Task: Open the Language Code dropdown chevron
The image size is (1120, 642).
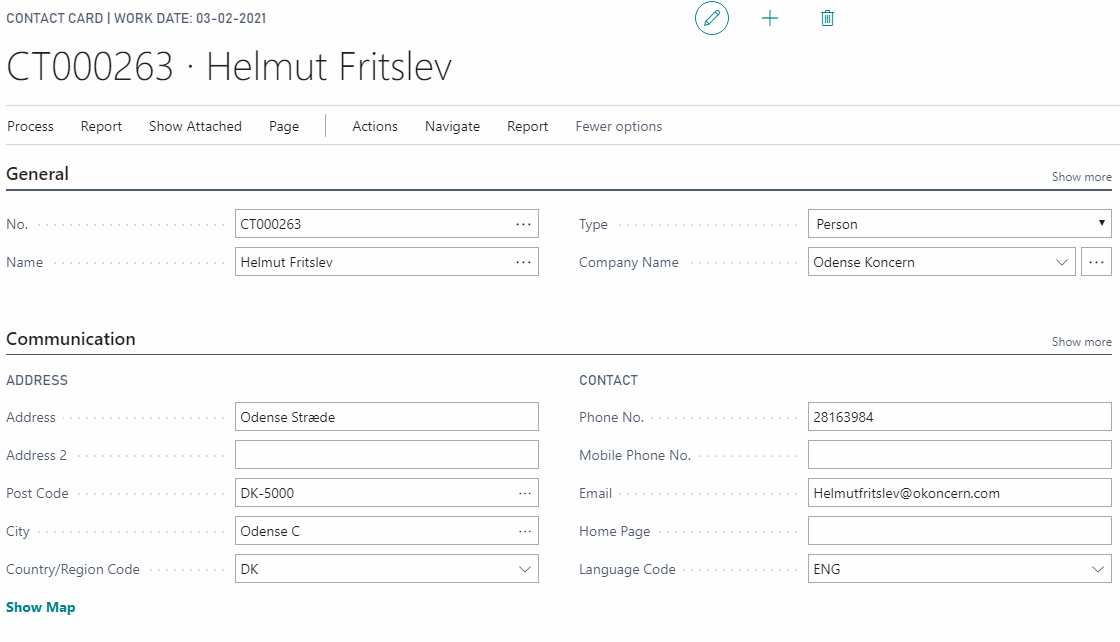Action: coord(1097,569)
